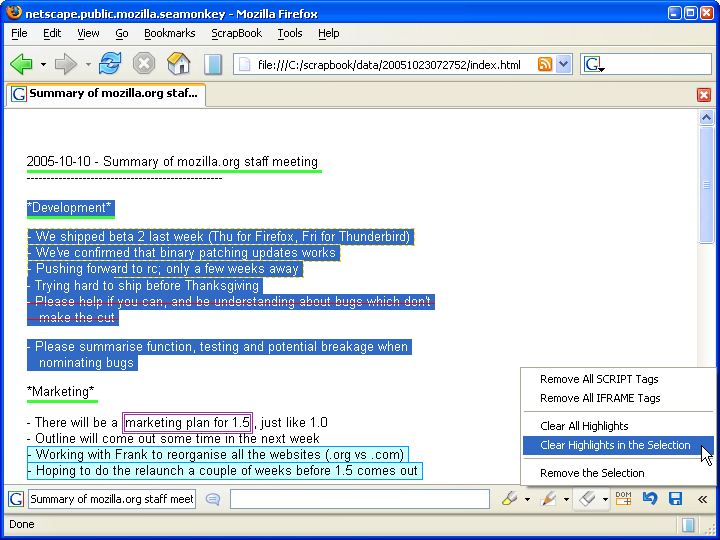720x540 pixels.
Task: Select the Eraser tool icon
Action: coord(587,499)
